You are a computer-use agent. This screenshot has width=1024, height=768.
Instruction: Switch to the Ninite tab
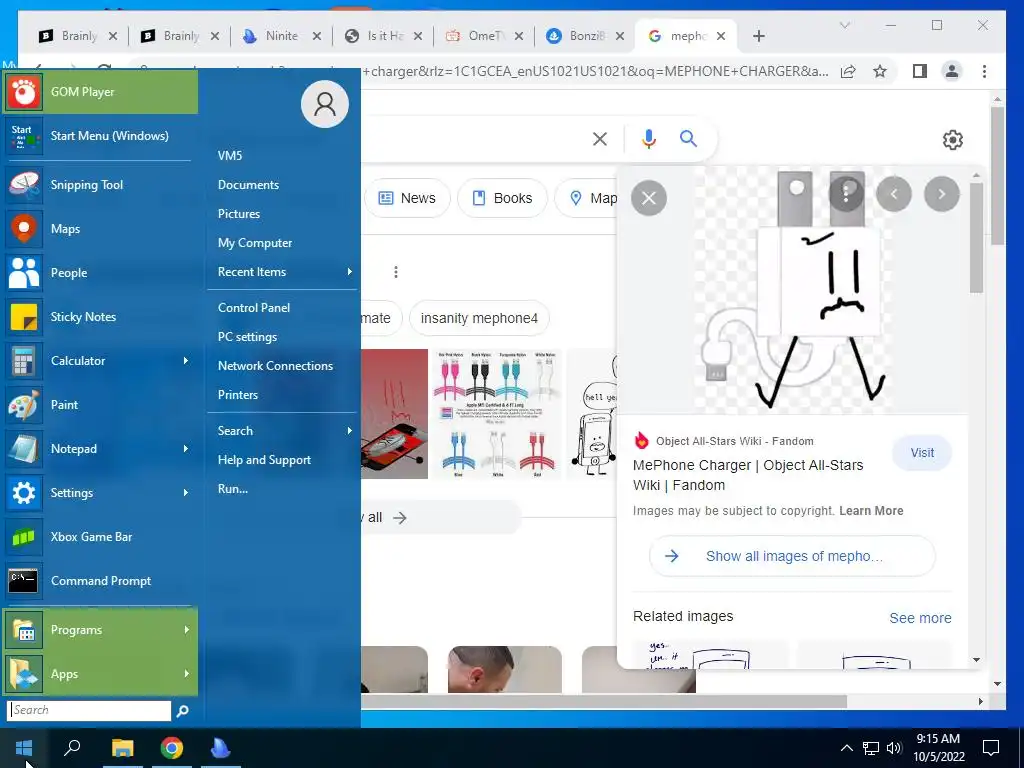(281, 36)
